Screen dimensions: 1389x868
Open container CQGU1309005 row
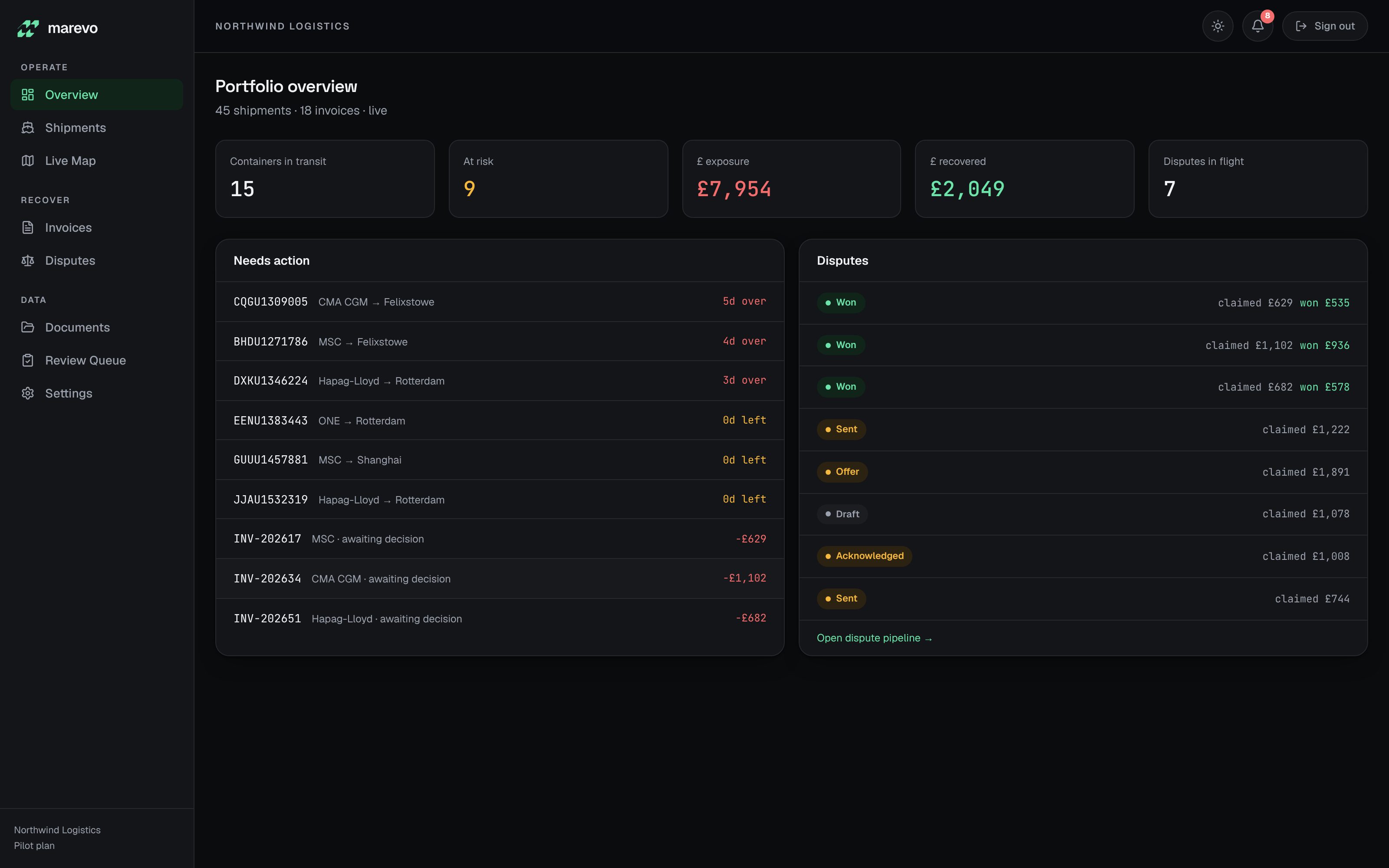click(x=499, y=301)
